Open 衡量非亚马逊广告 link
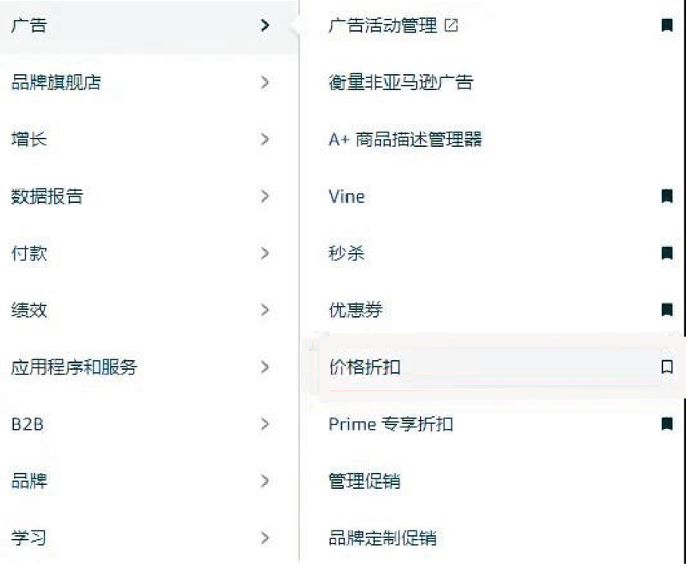 coord(401,82)
